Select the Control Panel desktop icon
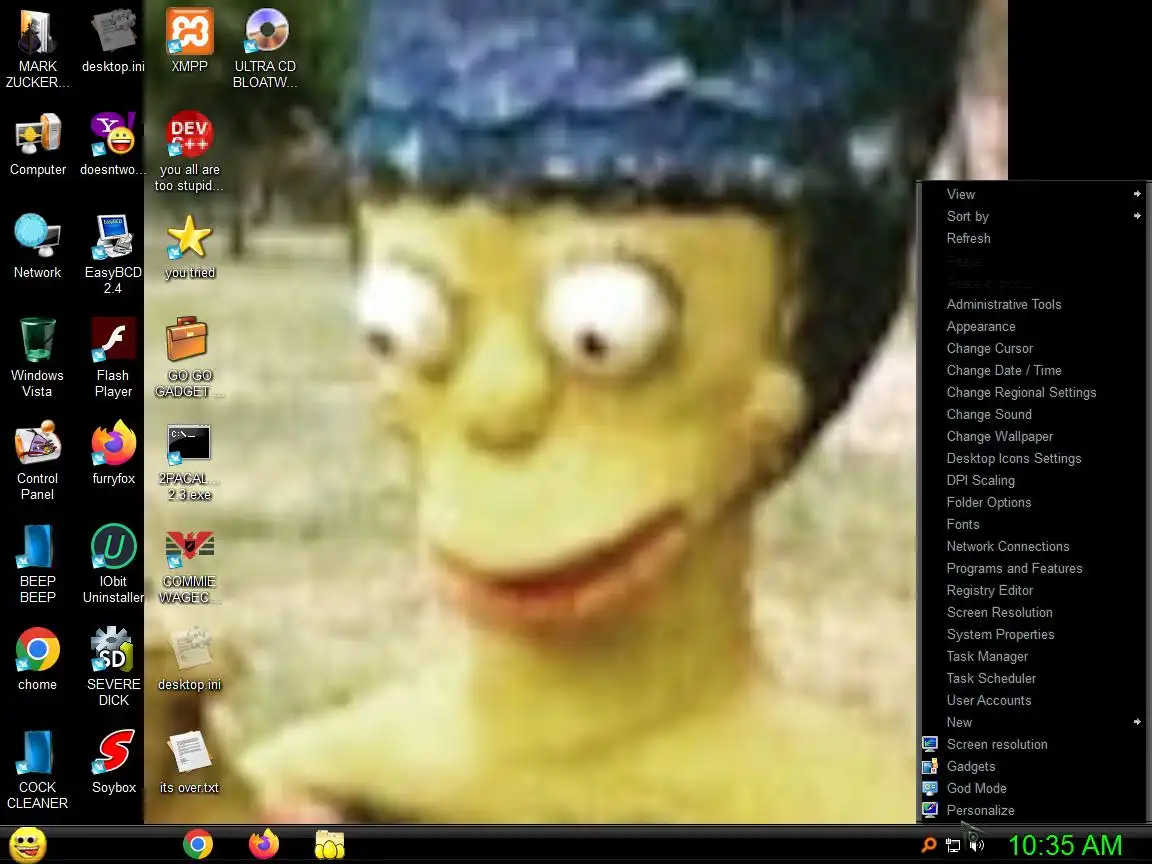Viewport: 1152px width, 864px height. (37, 460)
